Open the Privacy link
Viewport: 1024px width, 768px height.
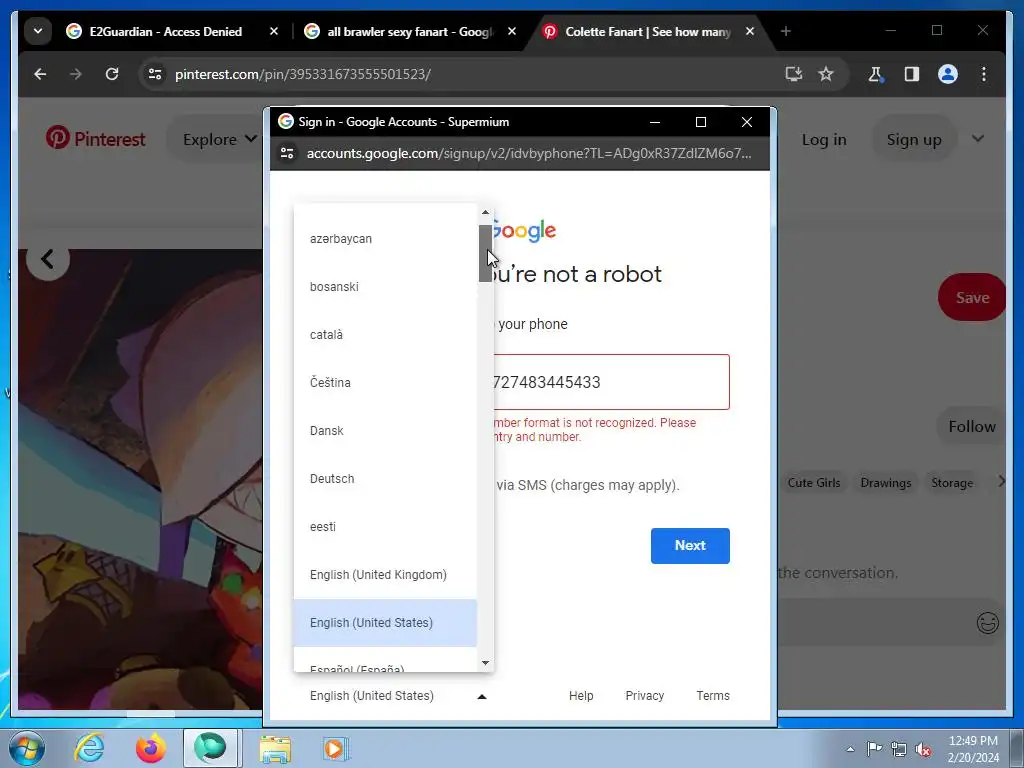pos(645,696)
